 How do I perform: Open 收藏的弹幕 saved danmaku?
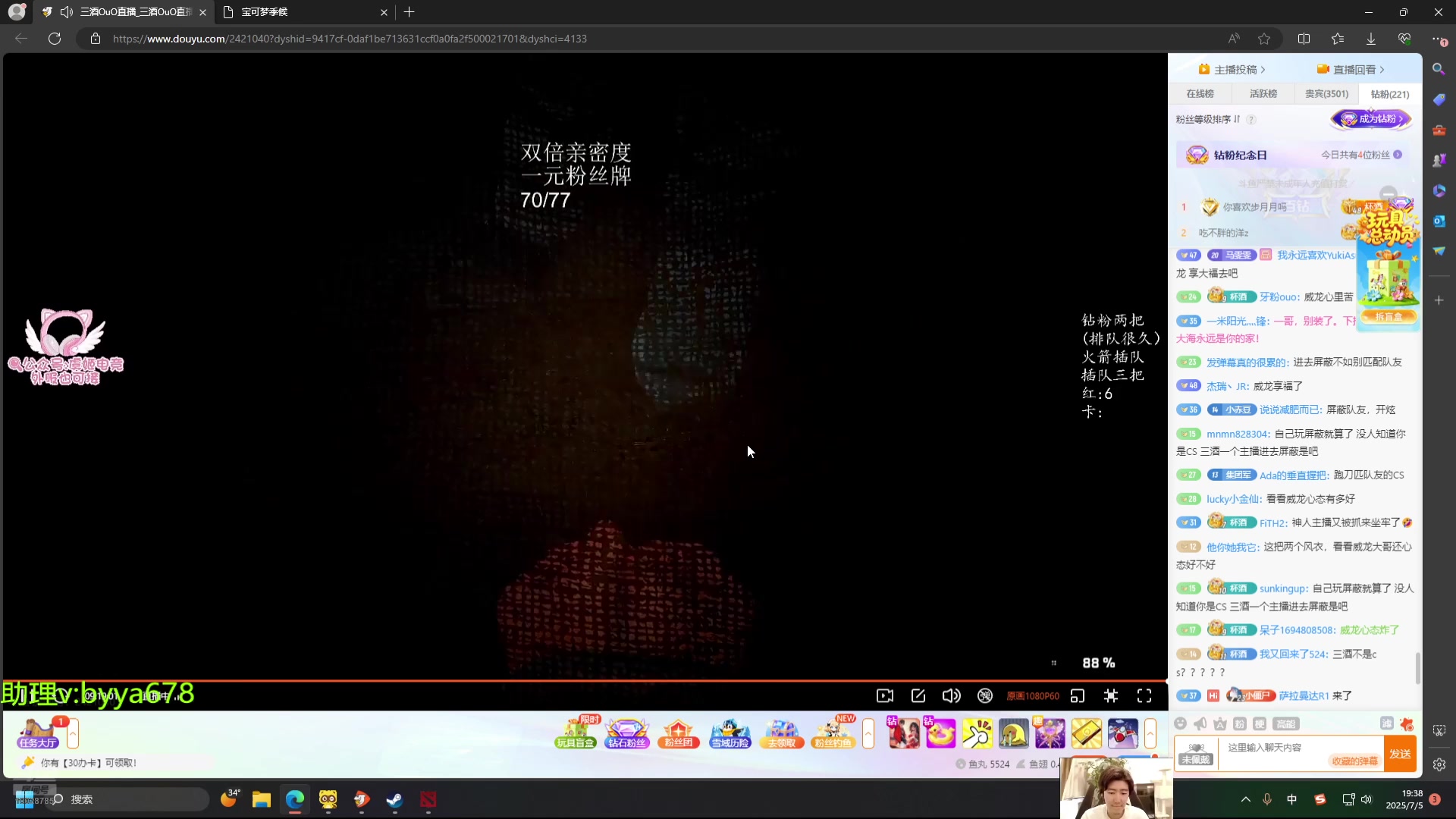[1355, 761]
